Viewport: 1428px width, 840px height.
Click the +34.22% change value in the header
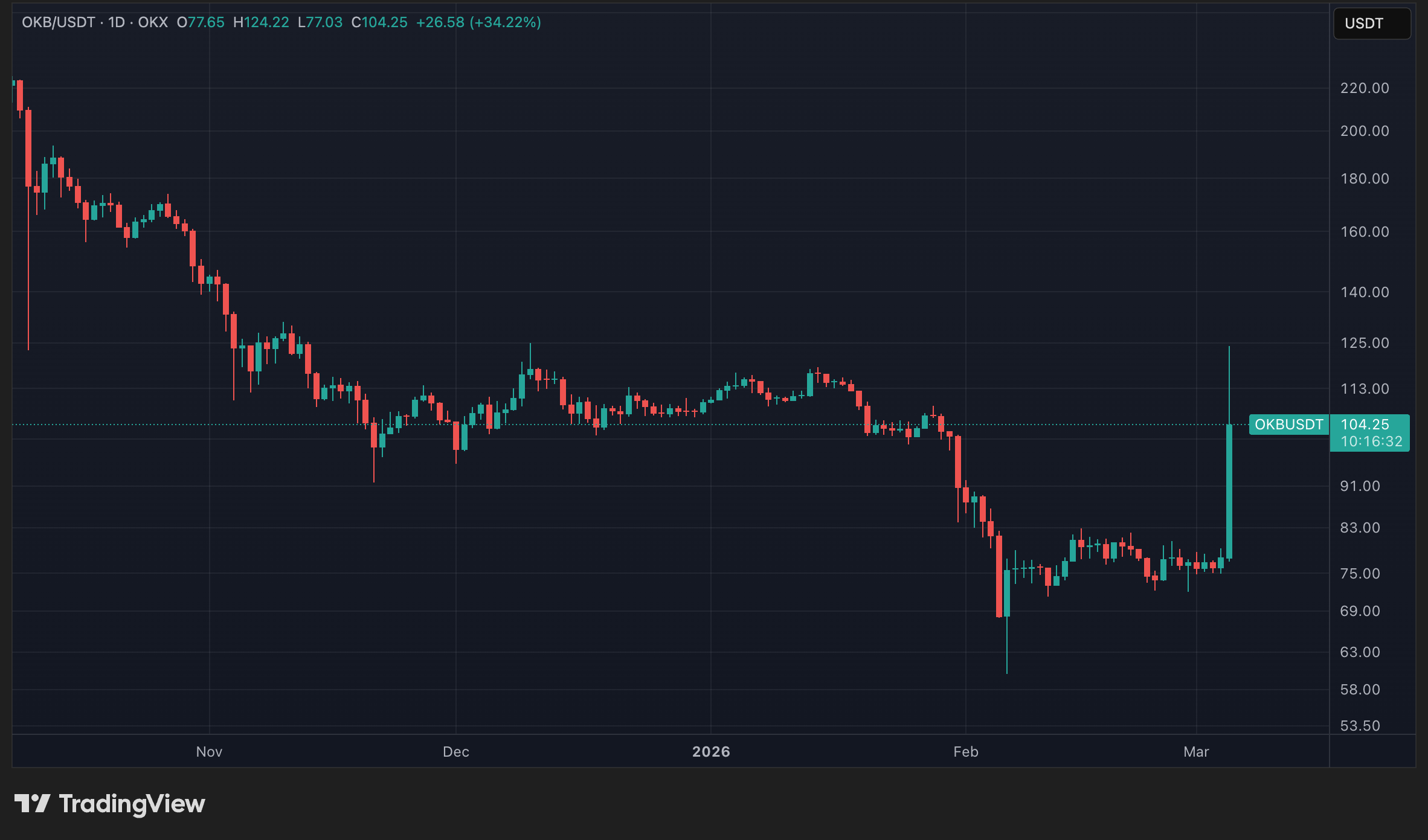coord(506,22)
